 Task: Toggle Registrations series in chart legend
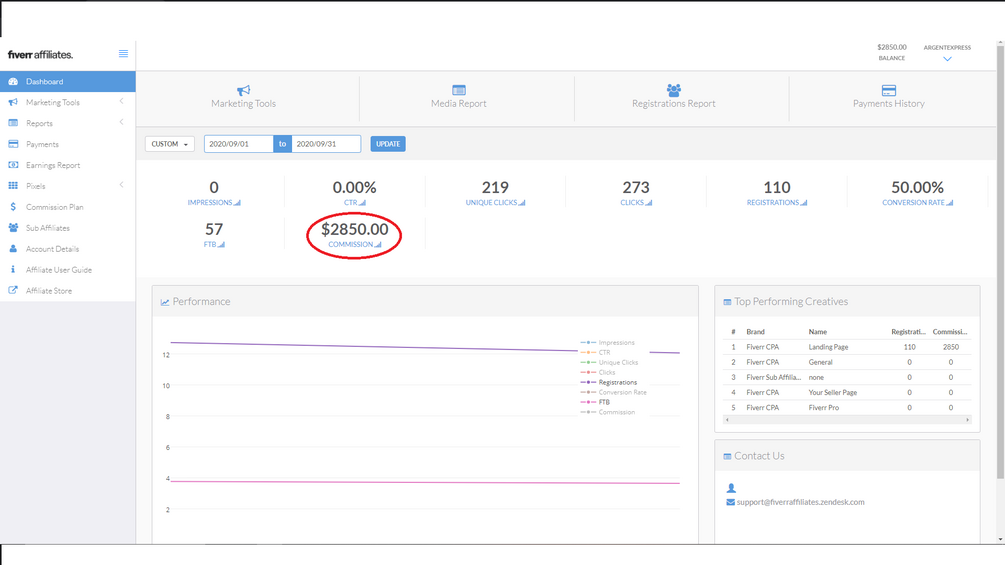tap(608, 382)
